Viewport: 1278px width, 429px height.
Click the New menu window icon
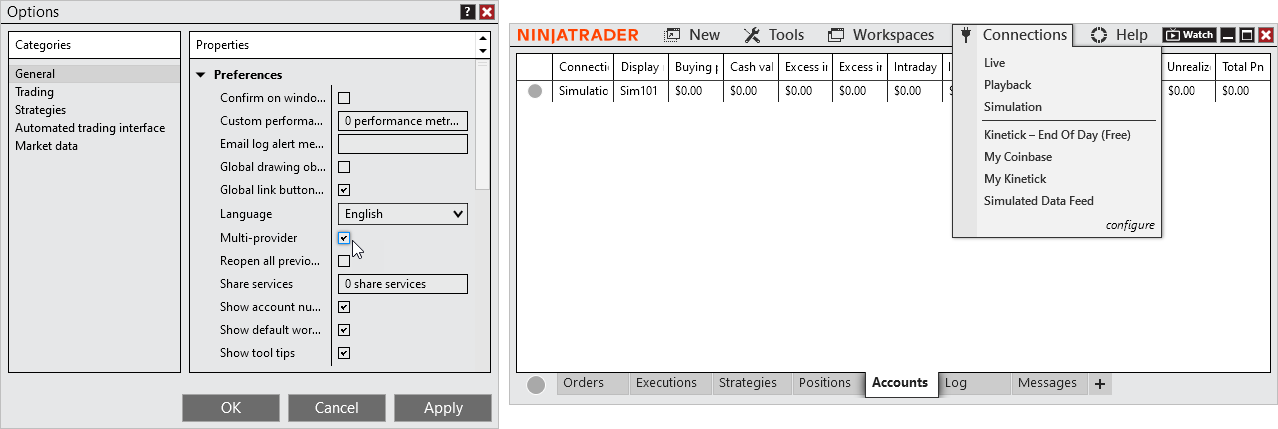tap(673, 35)
